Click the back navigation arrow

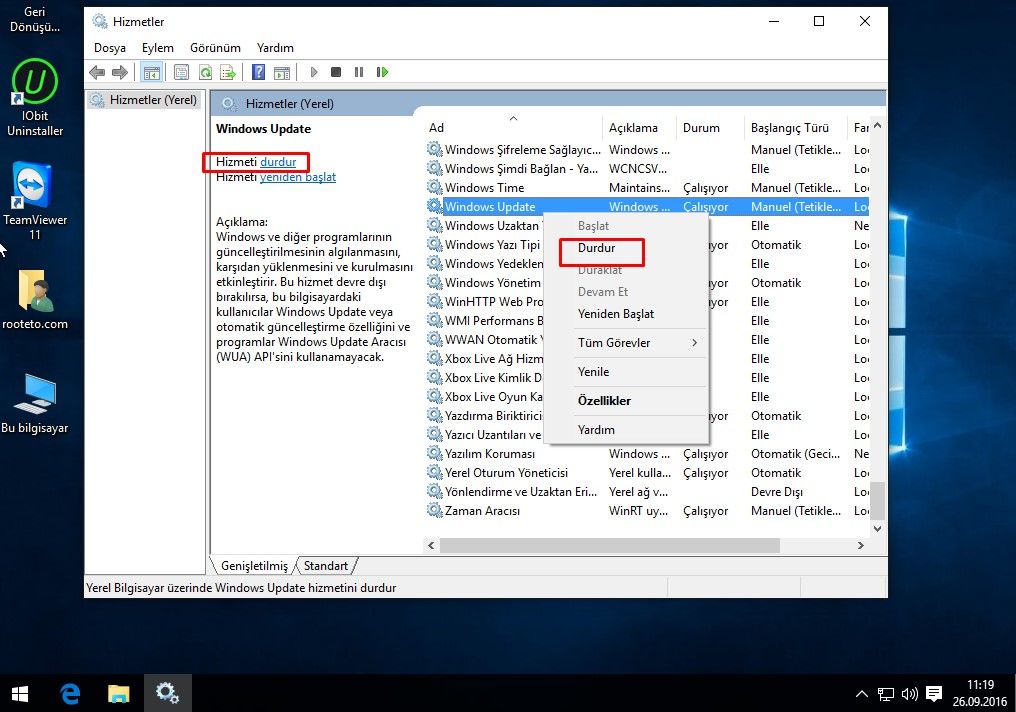(96, 72)
